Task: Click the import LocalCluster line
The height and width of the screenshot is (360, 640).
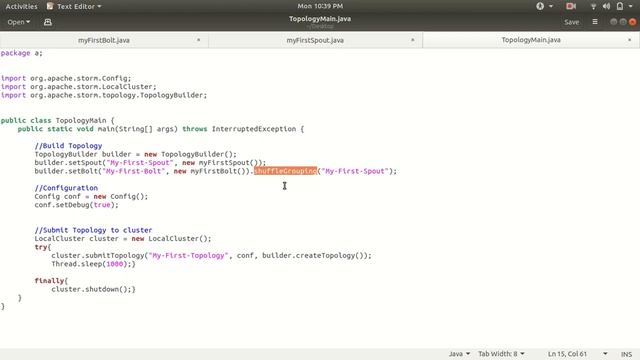Action: tap(79, 87)
